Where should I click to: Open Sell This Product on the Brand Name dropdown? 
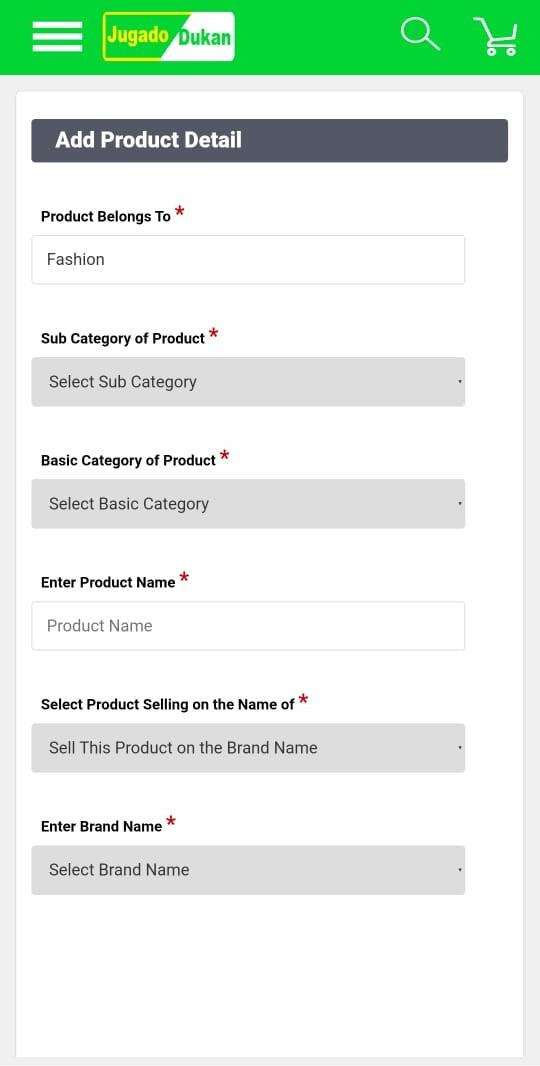click(248, 748)
